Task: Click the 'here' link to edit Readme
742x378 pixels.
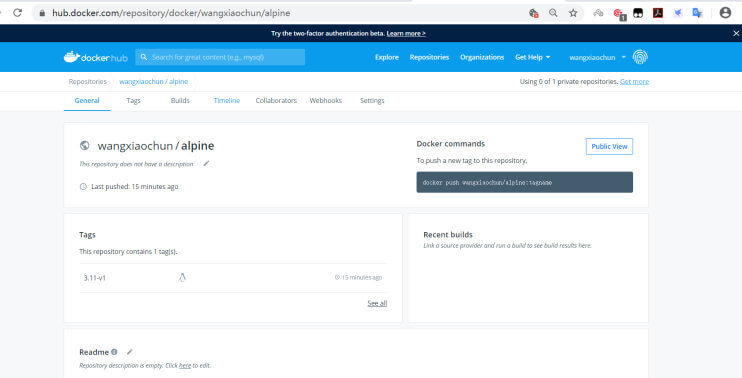Action: click(185, 366)
